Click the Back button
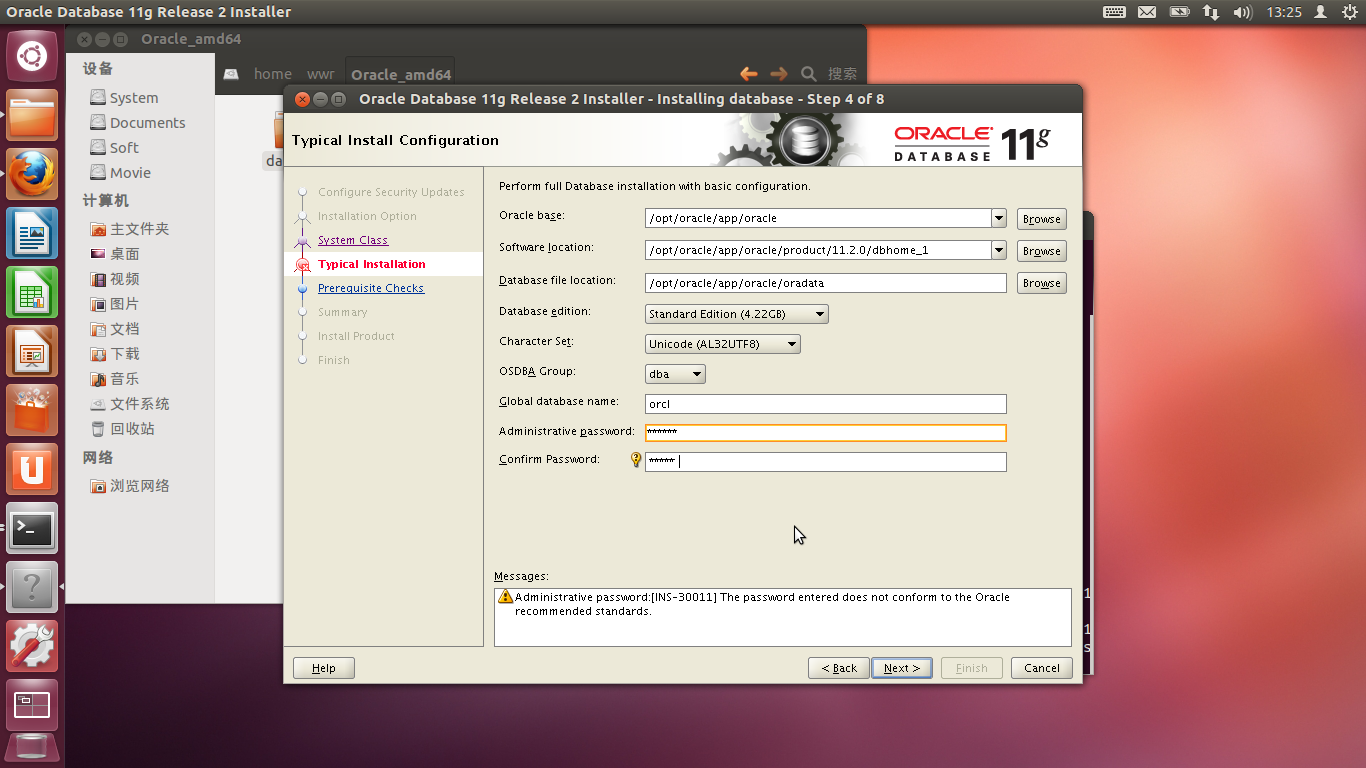The height and width of the screenshot is (768, 1366). point(838,668)
